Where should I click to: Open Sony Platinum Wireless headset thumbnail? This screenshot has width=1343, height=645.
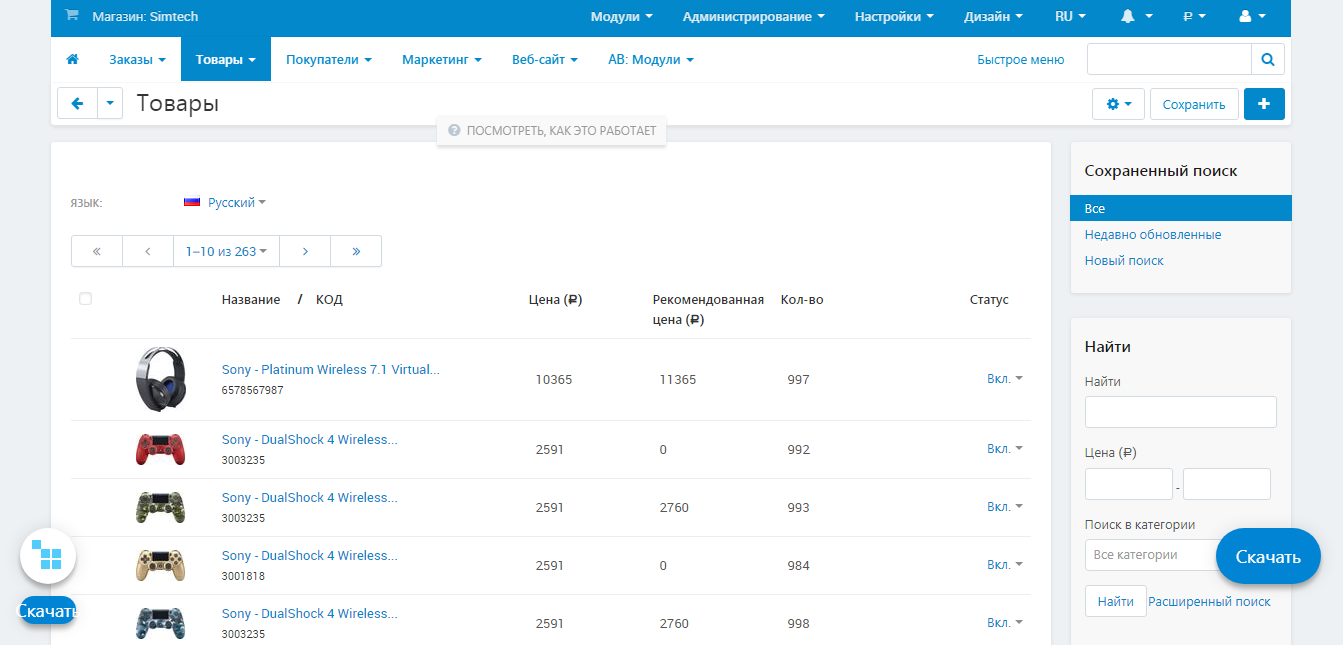[160, 379]
